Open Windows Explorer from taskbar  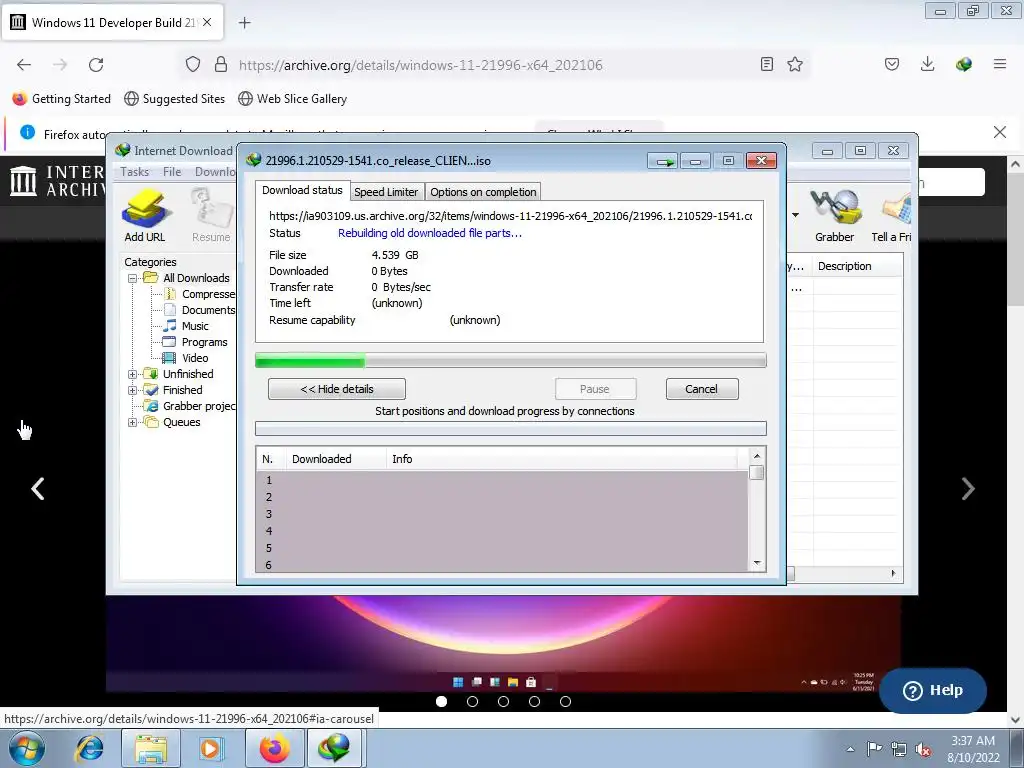coord(151,748)
